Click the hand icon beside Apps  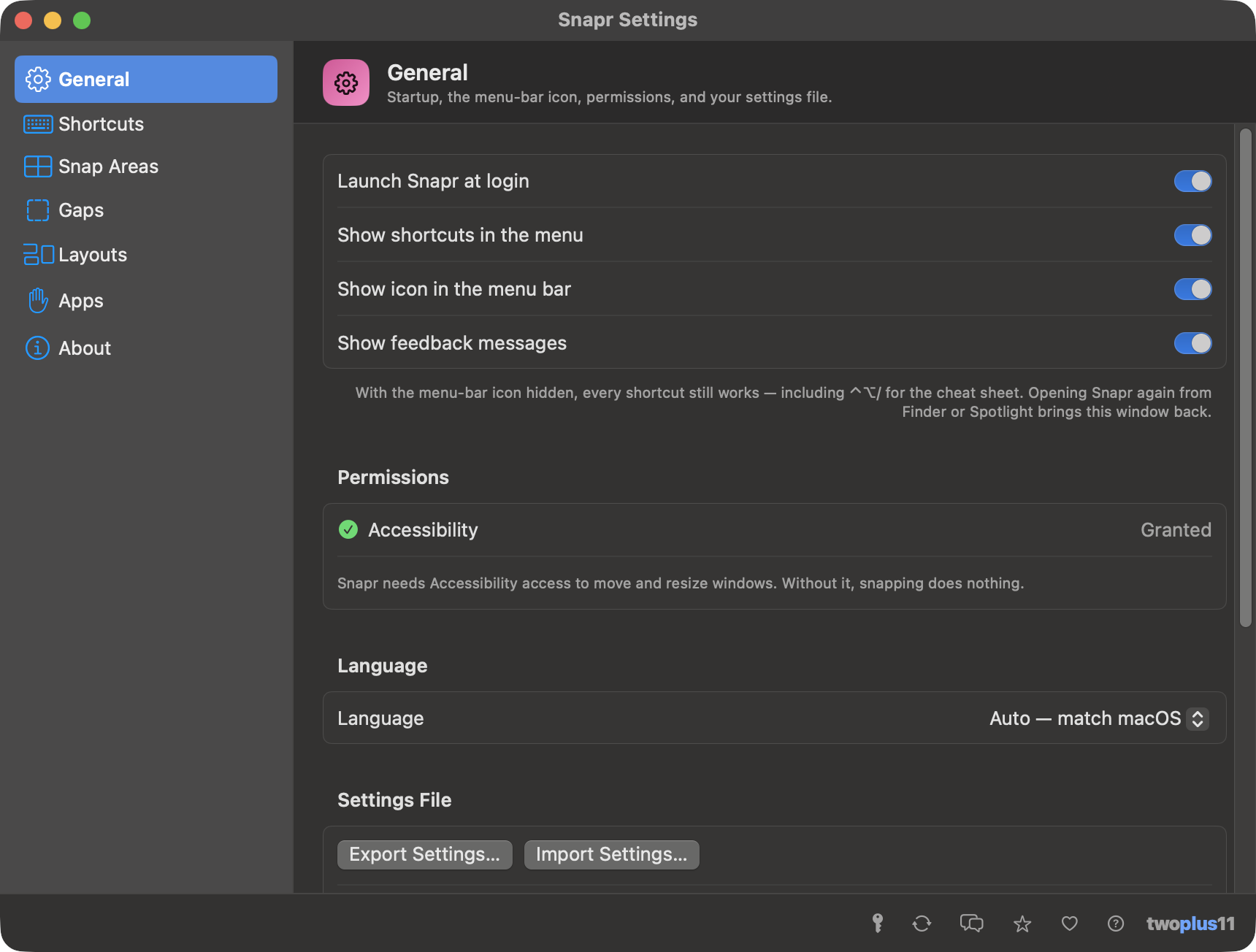click(38, 300)
